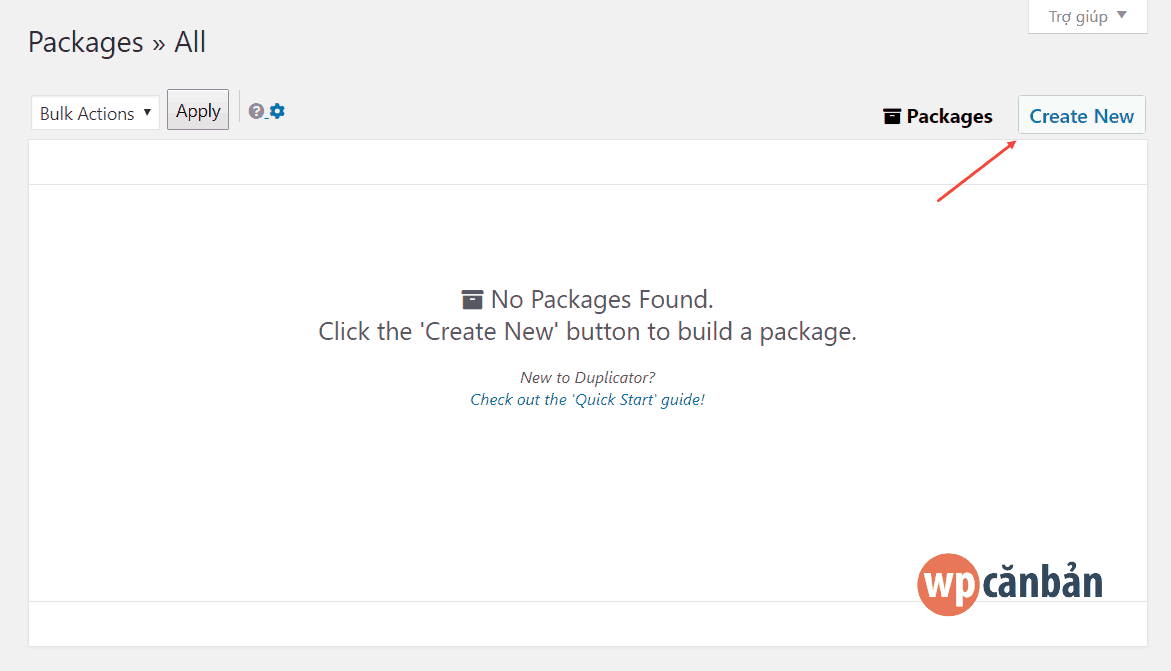
Task: Click the box icon left of the Packages label
Action: (893, 115)
